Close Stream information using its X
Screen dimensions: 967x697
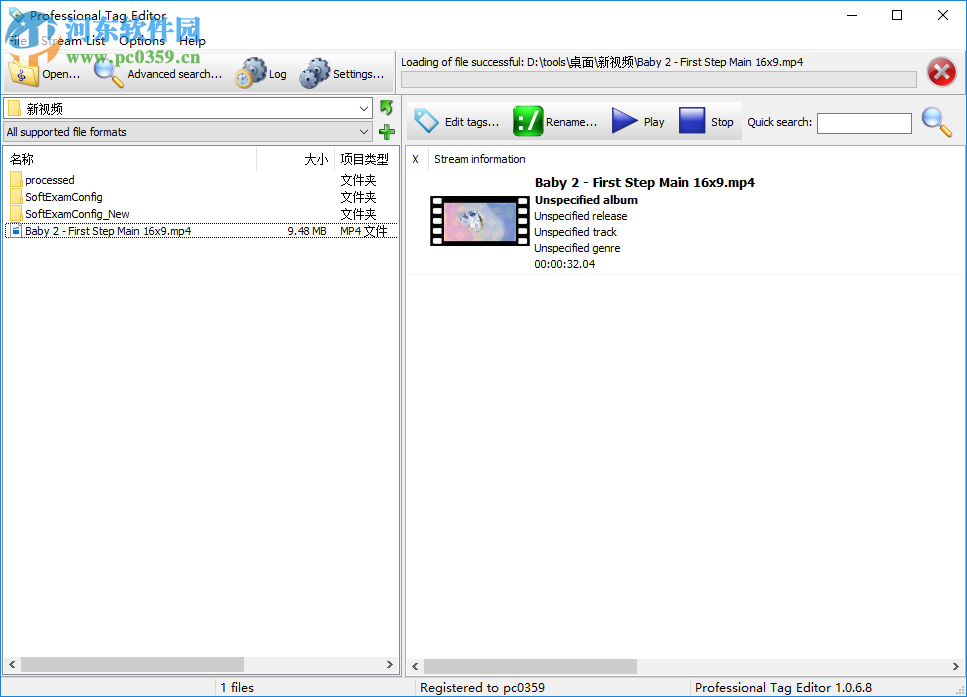tap(415, 159)
